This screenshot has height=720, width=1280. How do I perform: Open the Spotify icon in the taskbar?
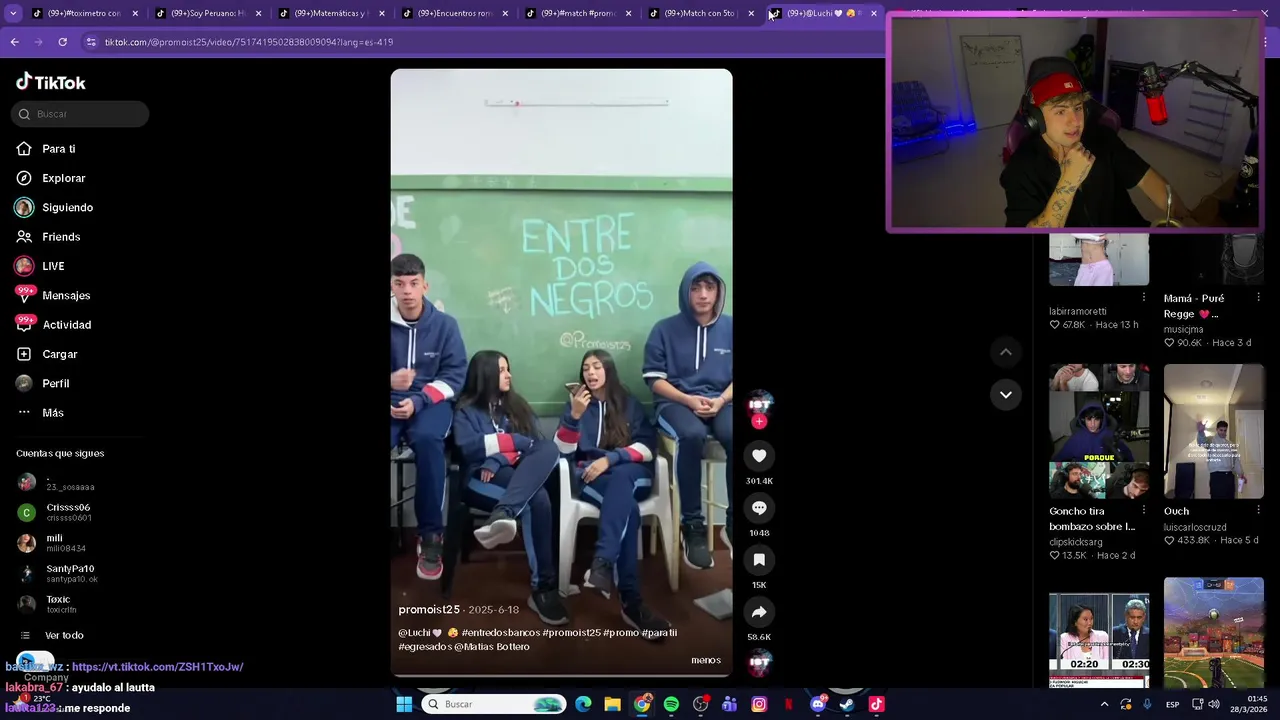click(671, 704)
